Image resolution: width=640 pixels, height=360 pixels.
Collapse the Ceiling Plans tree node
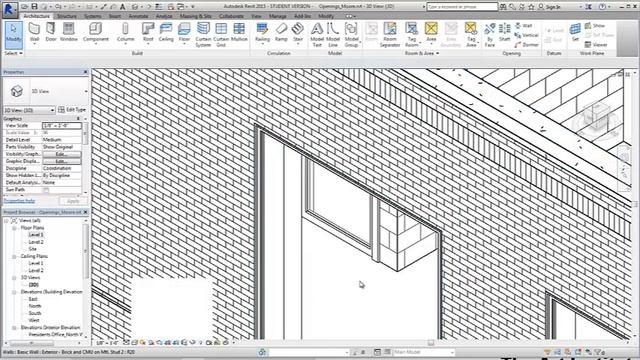(14, 256)
